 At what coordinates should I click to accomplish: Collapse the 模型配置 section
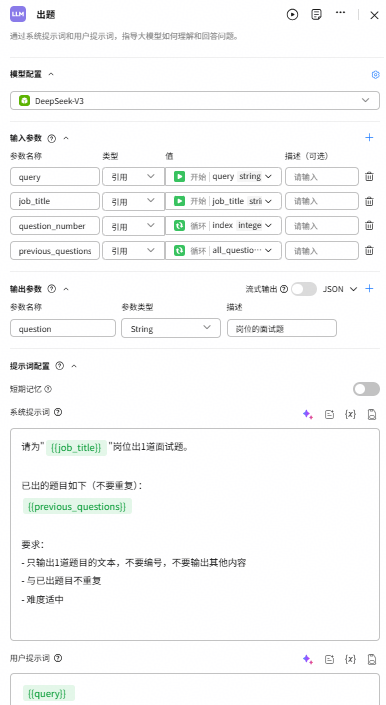pyautogui.click(x=51, y=74)
